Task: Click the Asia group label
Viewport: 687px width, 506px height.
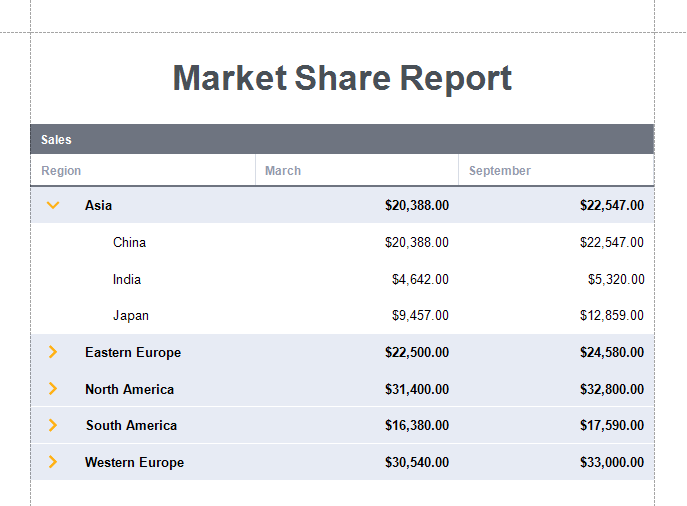Action: click(98, 205)
